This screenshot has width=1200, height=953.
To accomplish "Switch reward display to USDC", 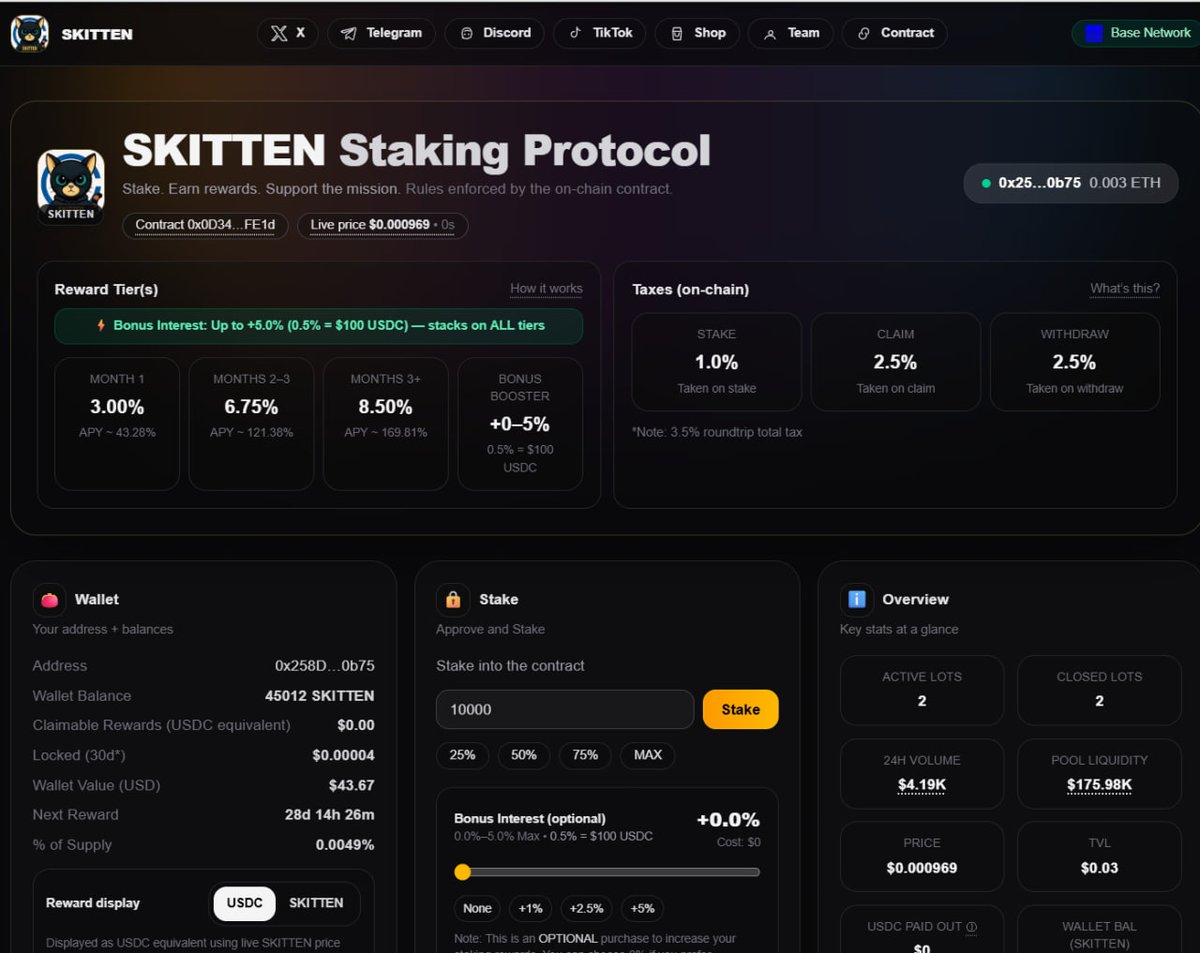I will tap(244, 903).
